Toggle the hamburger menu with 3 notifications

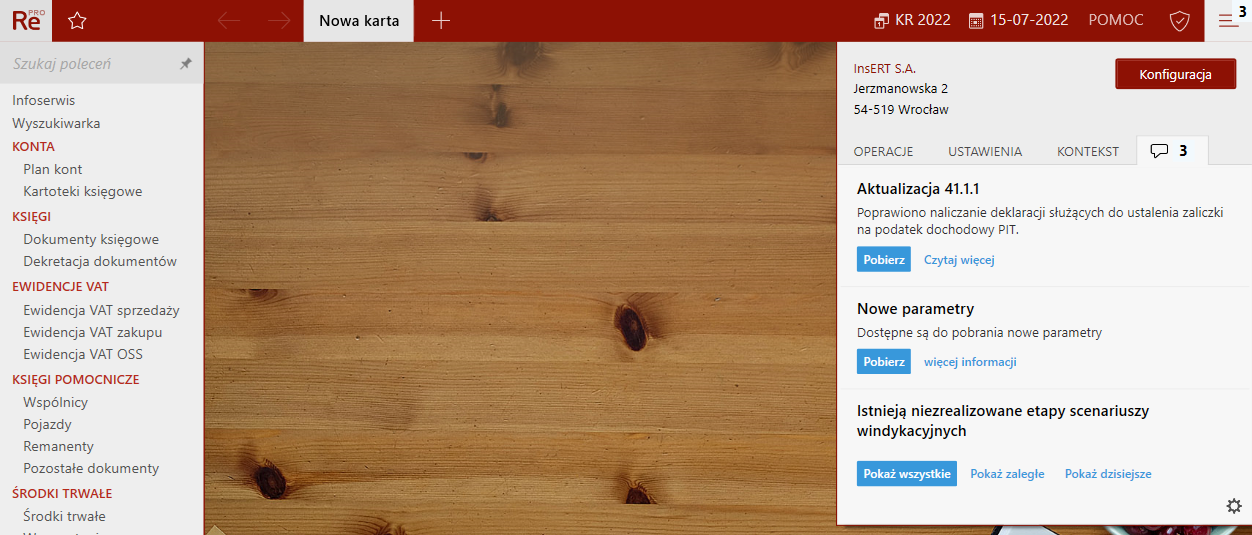1229,20
